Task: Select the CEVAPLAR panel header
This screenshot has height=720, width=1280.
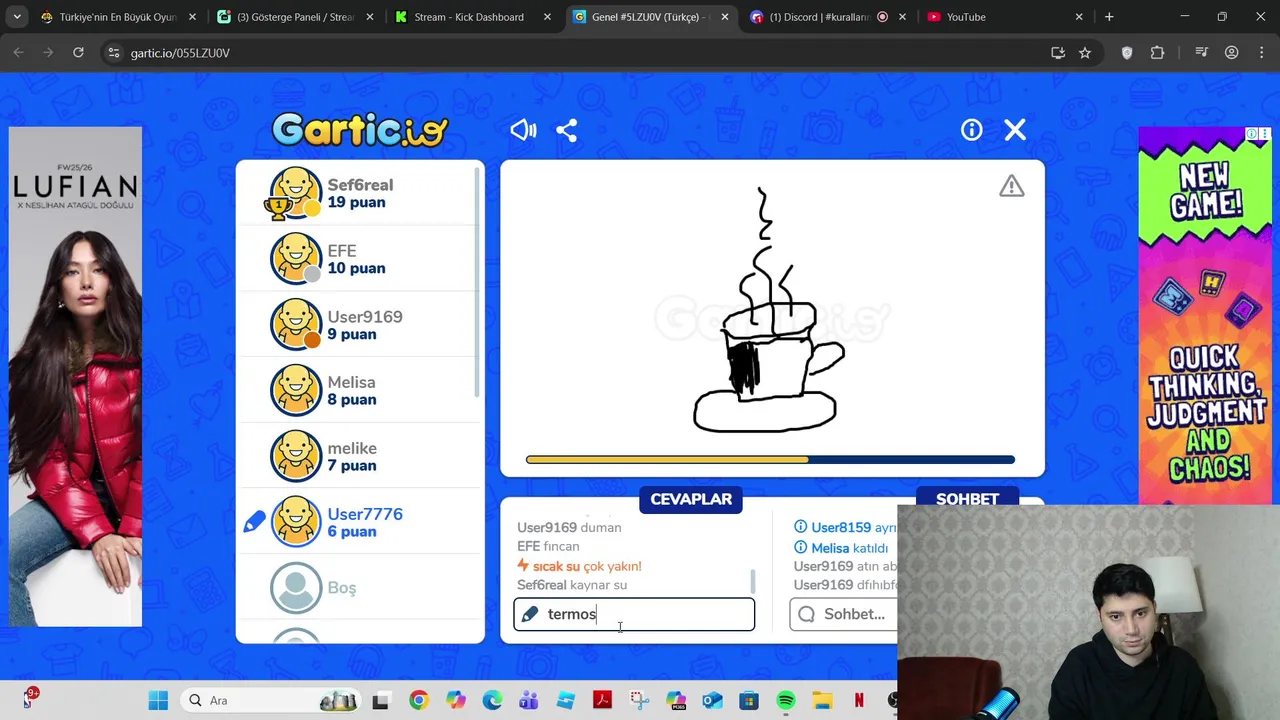Action: point(691,499)
